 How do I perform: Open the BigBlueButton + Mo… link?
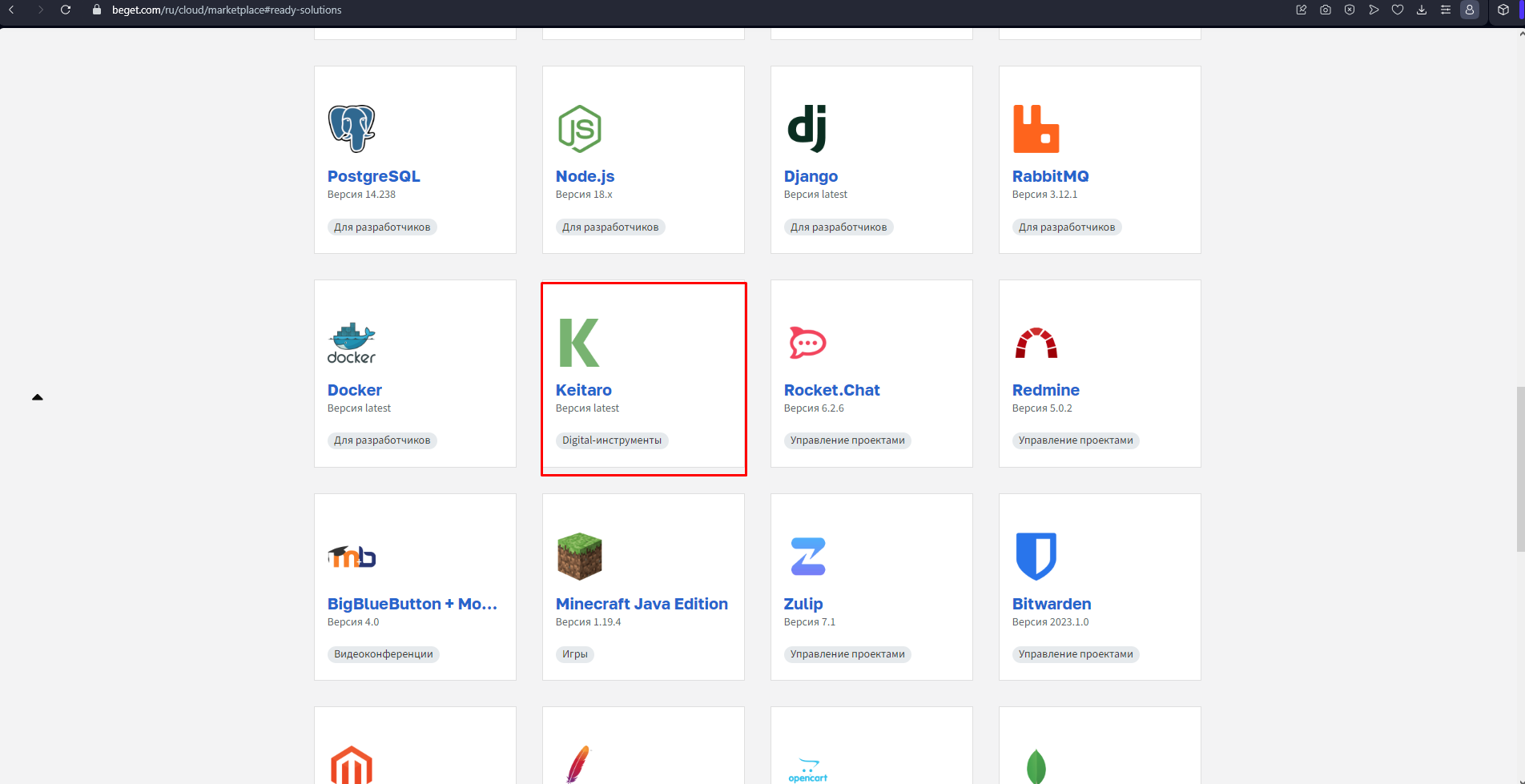coord(412,604)
